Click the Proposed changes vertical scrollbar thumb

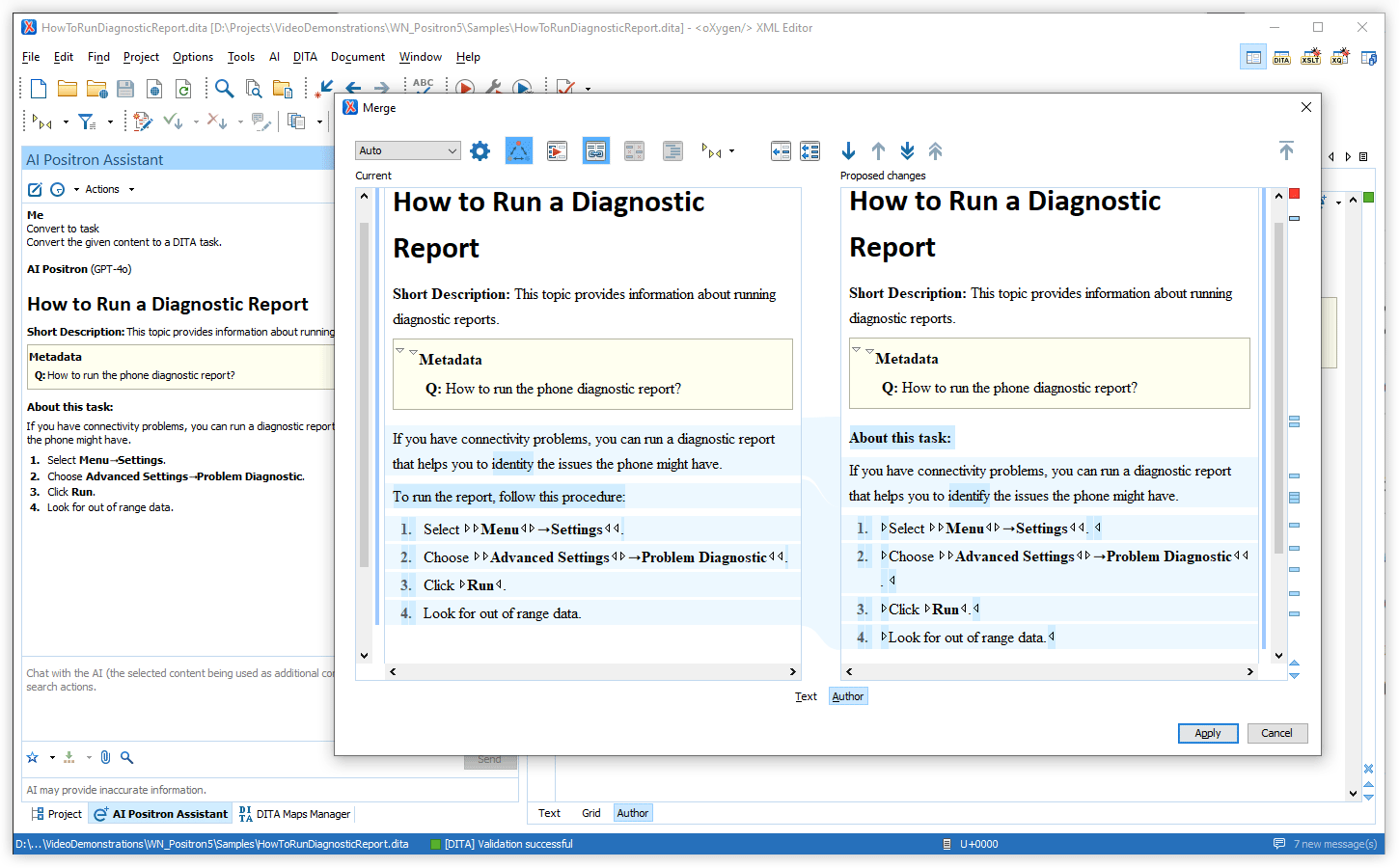click(x=1278, y=388)
